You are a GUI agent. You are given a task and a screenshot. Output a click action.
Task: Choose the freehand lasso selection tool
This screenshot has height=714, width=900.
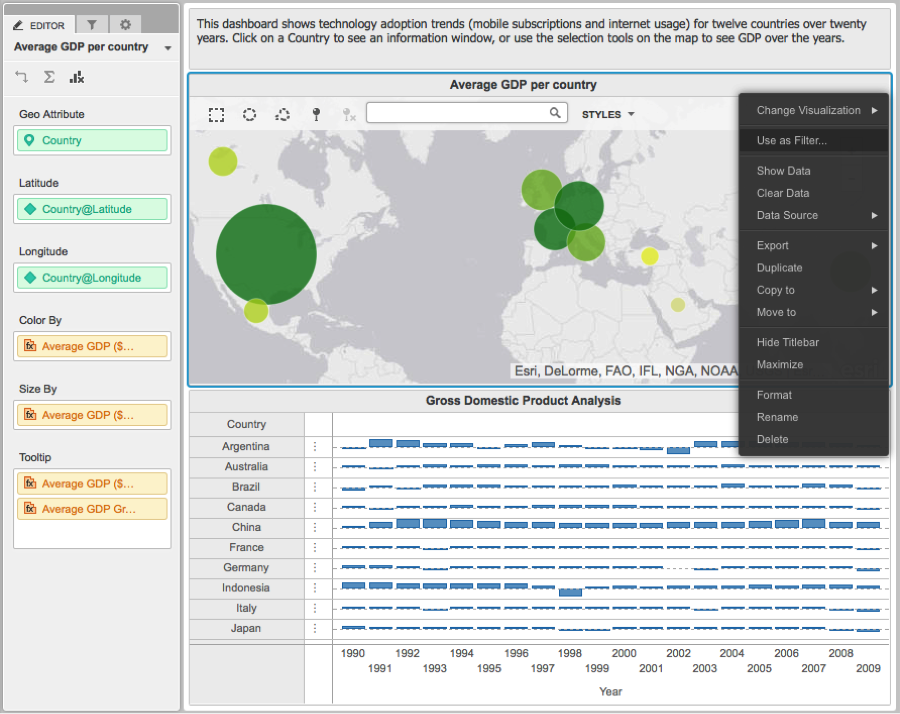coord(282,113)
